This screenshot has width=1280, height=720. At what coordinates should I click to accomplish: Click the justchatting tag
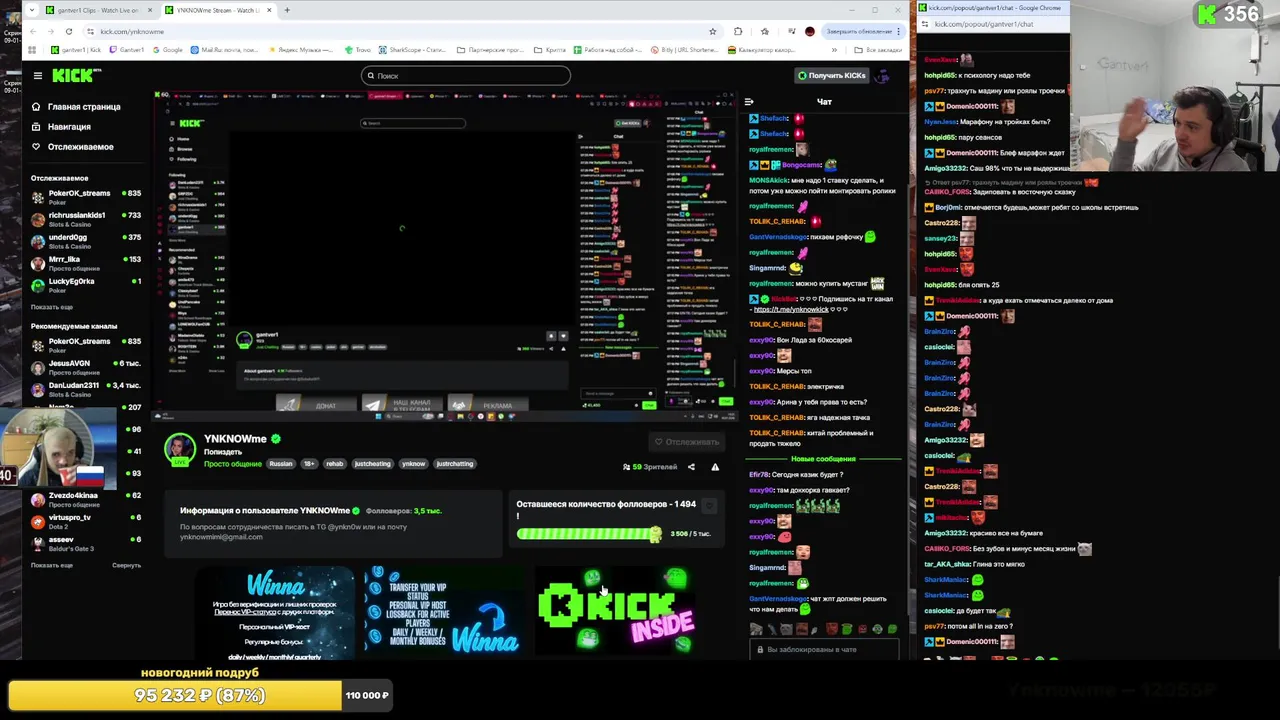(x=454, y=464)
